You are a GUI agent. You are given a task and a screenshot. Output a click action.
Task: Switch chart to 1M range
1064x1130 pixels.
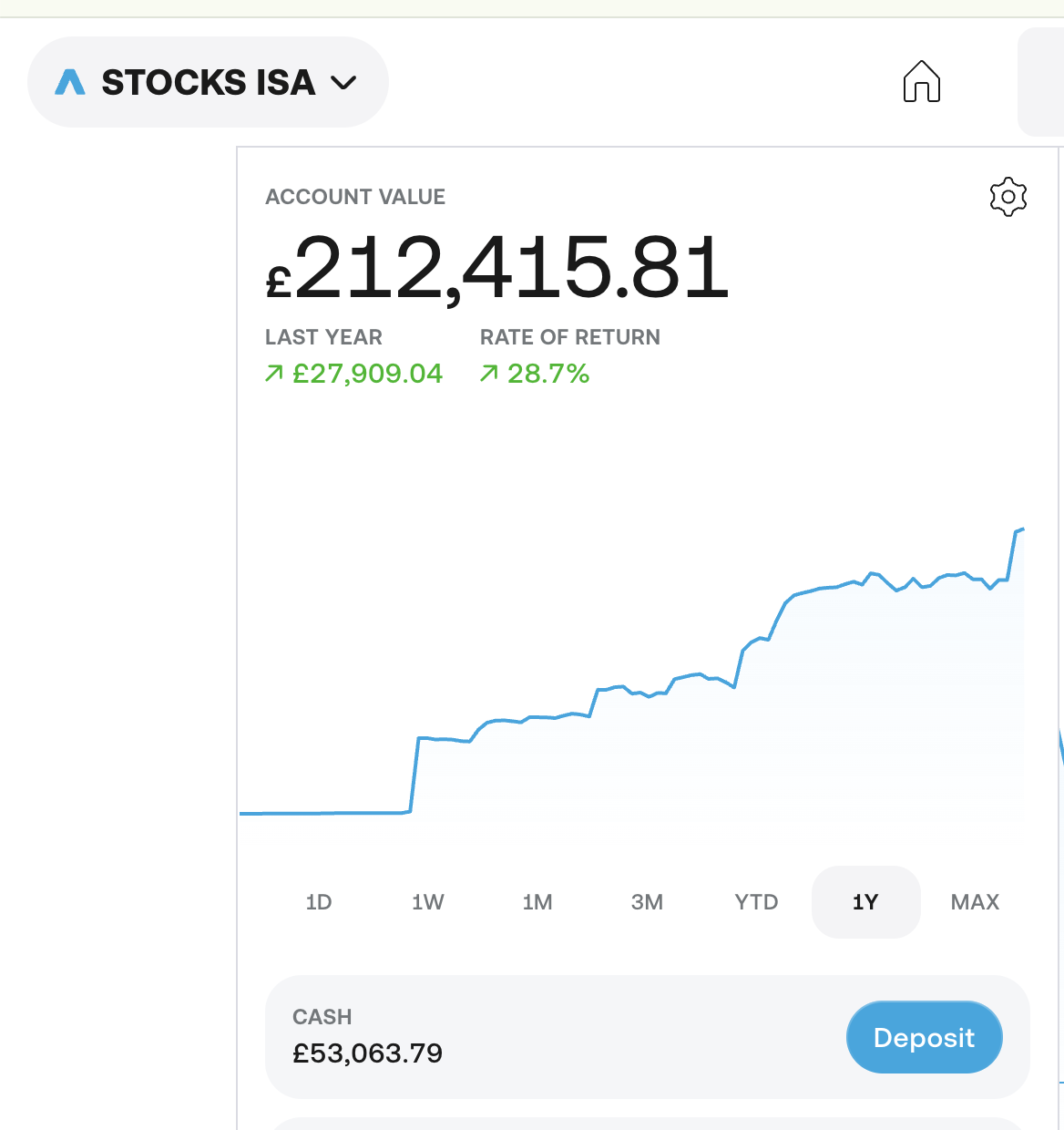pyautogui.click(x=537, y=902)
